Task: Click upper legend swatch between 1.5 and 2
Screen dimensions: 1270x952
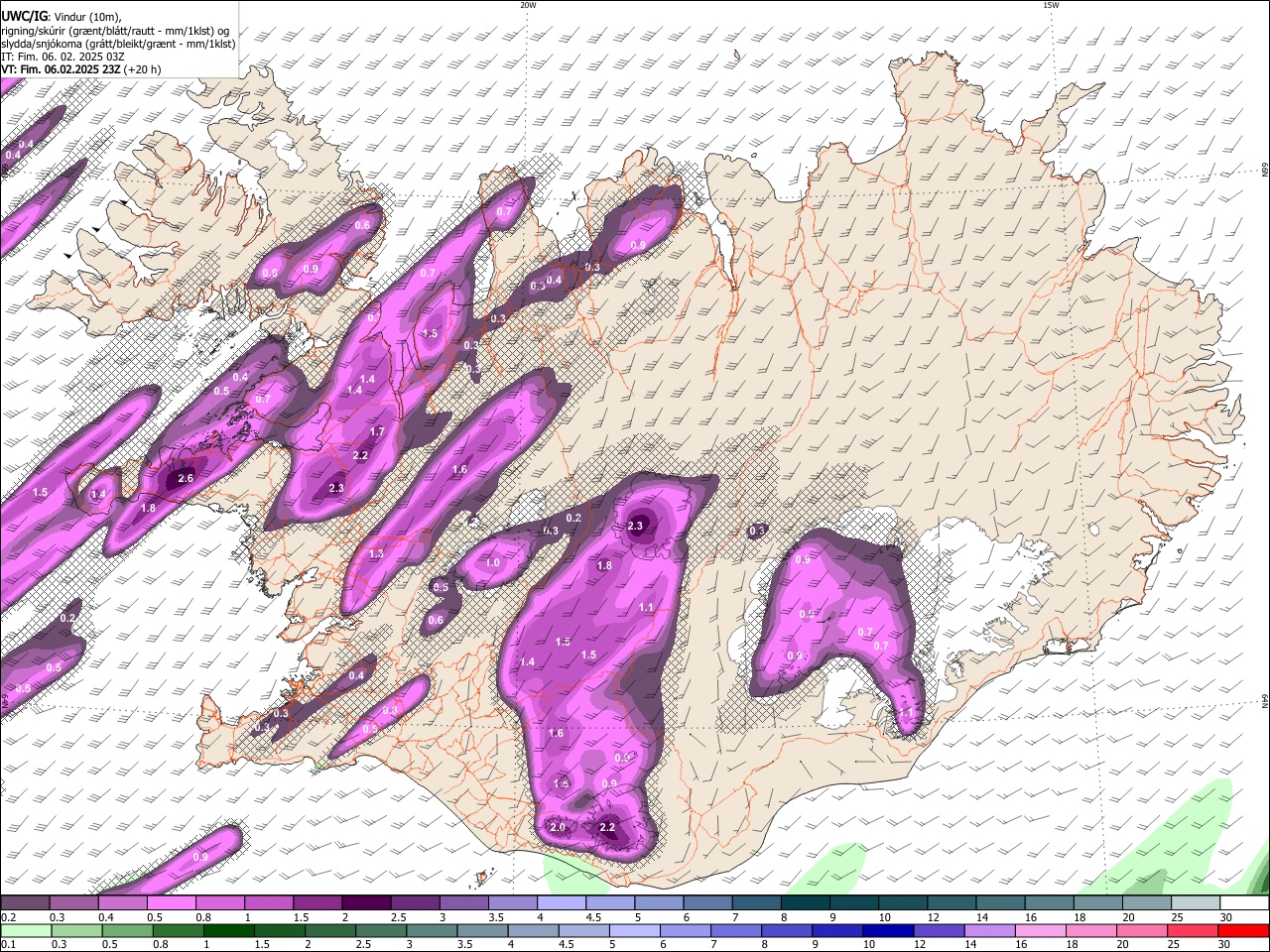Action: 317,903
